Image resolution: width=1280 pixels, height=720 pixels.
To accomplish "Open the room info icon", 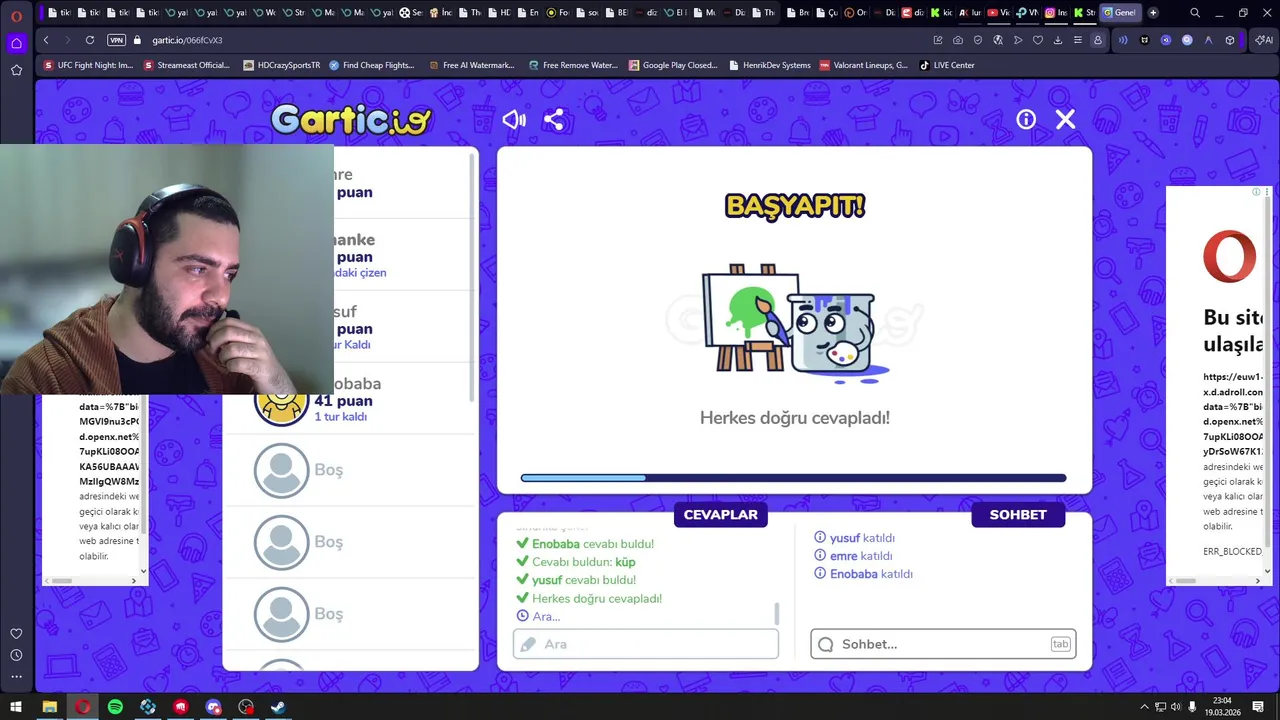I will 1026,120.
